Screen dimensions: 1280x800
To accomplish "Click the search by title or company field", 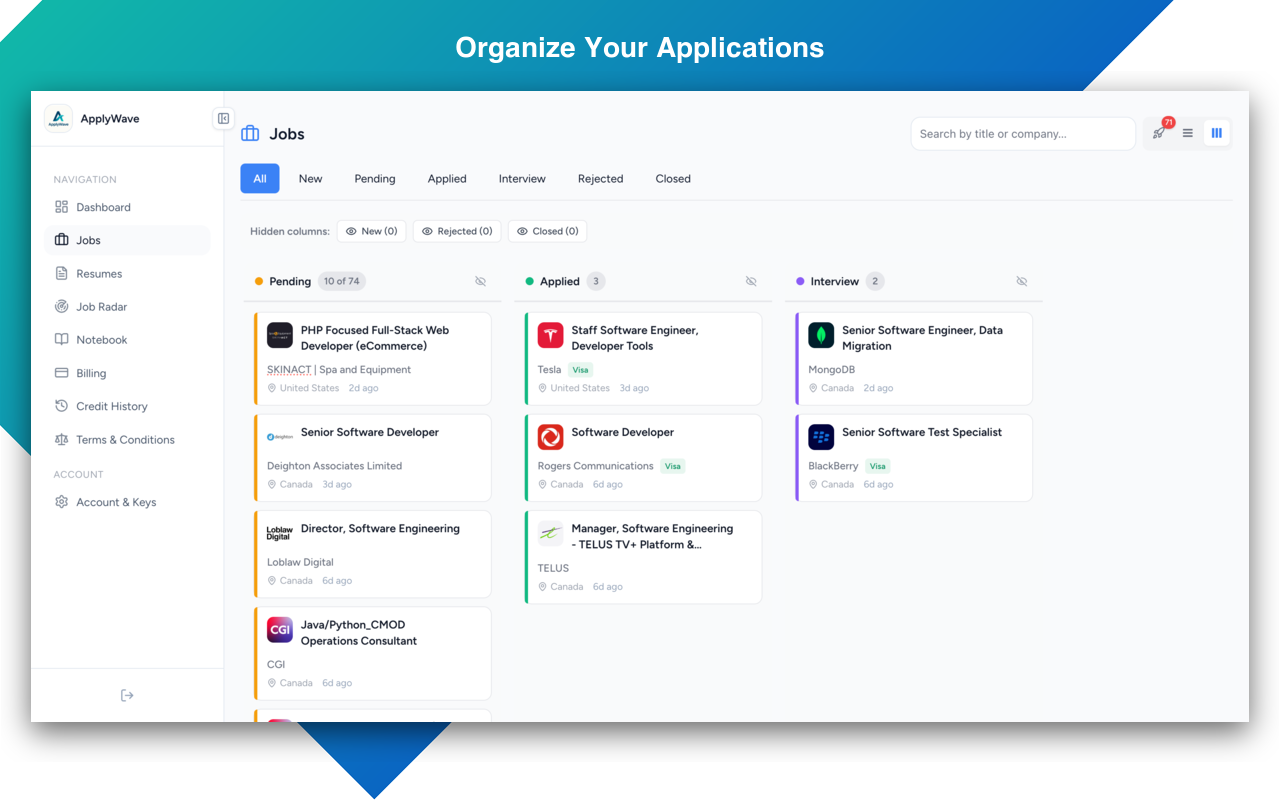I will coord(1023,134).
